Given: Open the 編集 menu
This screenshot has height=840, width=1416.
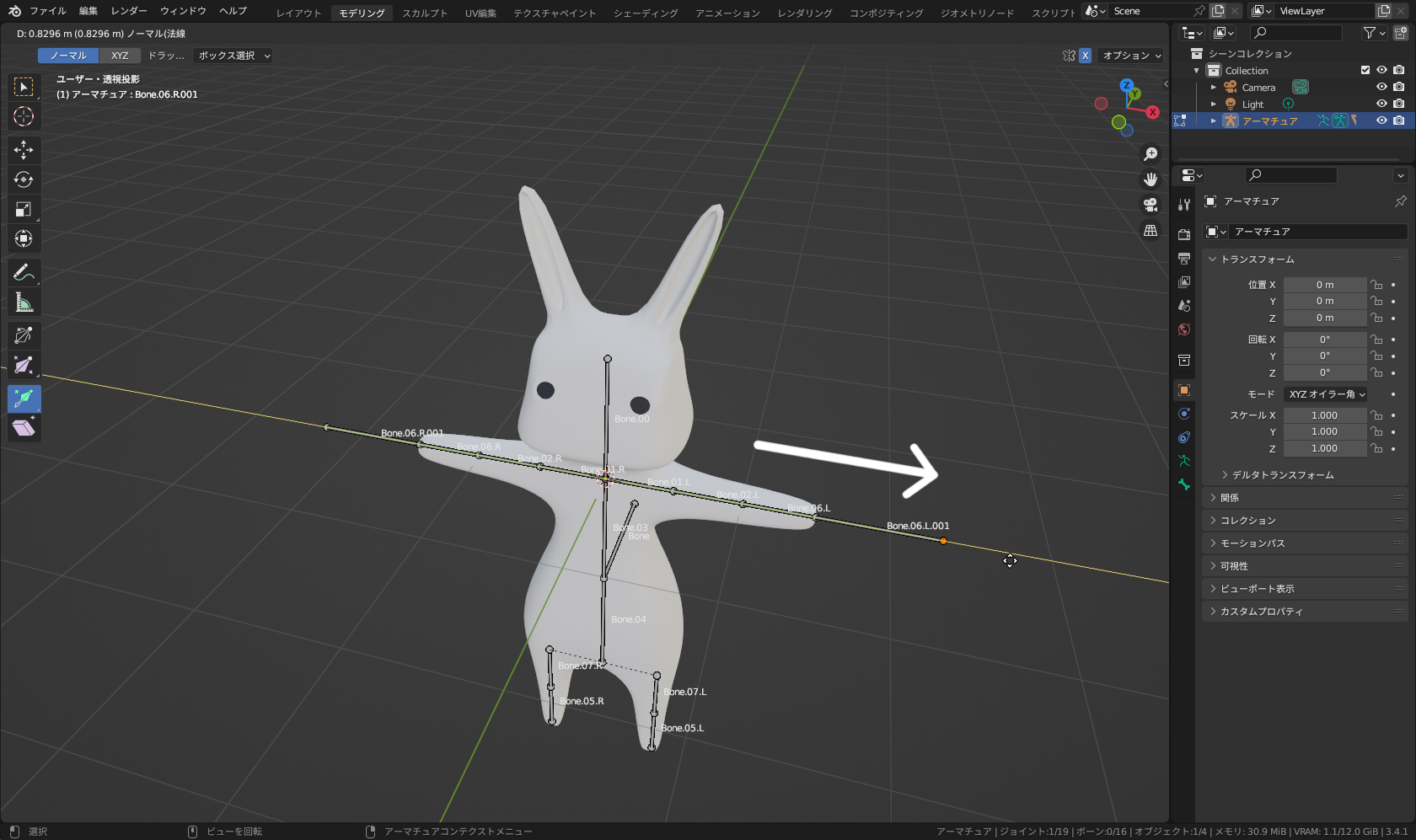Looking at the screenshot, I should 88,11.
